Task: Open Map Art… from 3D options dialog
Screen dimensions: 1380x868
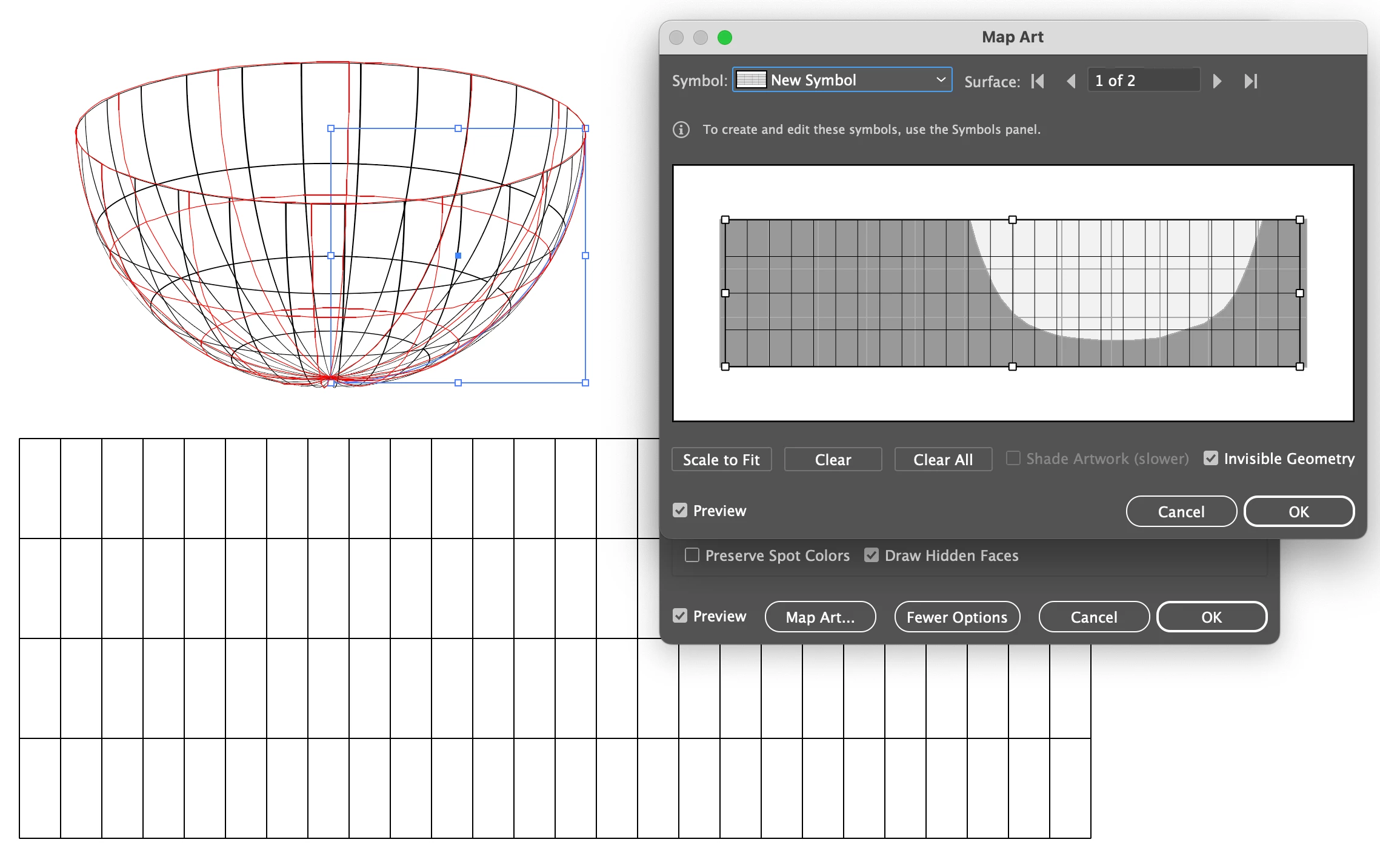Action: (x=820, y=617)
